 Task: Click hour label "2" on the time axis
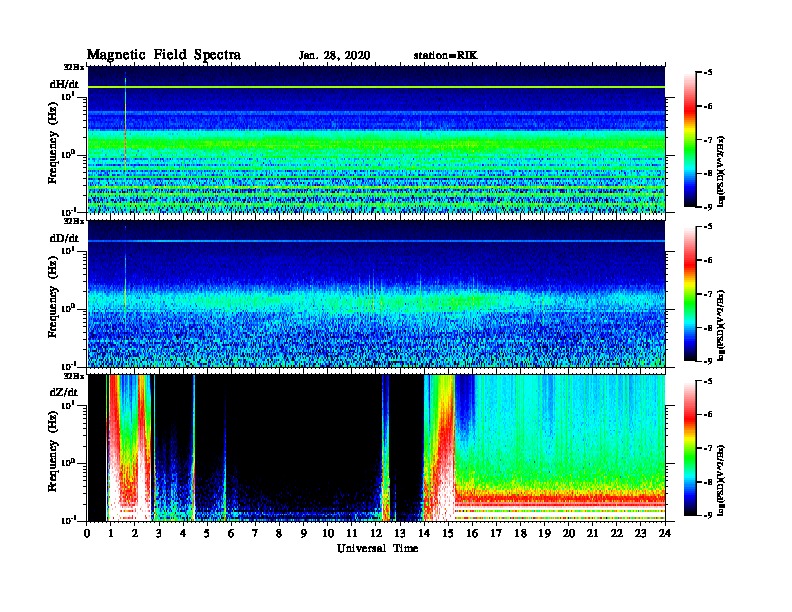tap(135, 533)
